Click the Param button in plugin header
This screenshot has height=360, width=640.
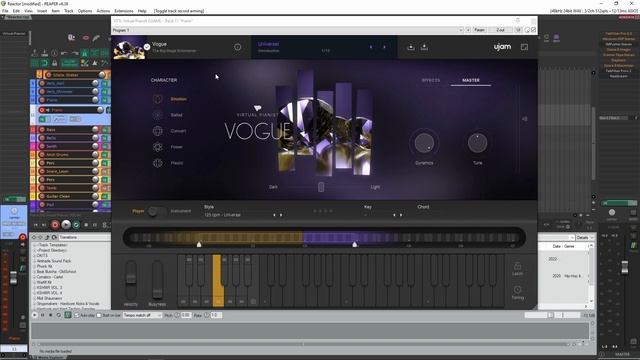(480, 30)
